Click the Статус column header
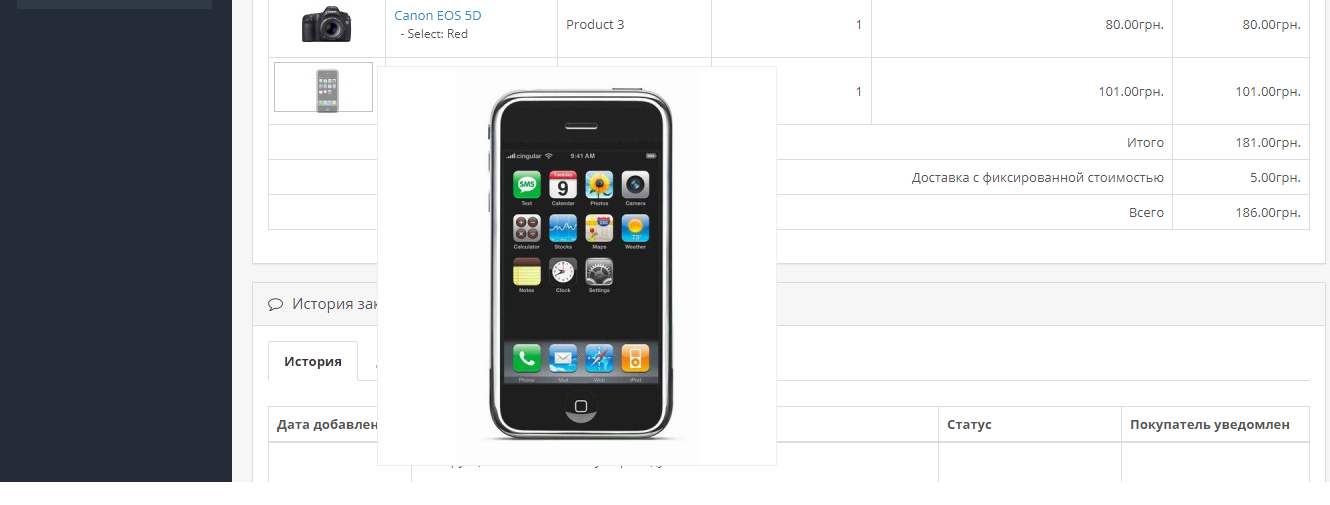Screen dimensions: 1330x505 point(969,424)
